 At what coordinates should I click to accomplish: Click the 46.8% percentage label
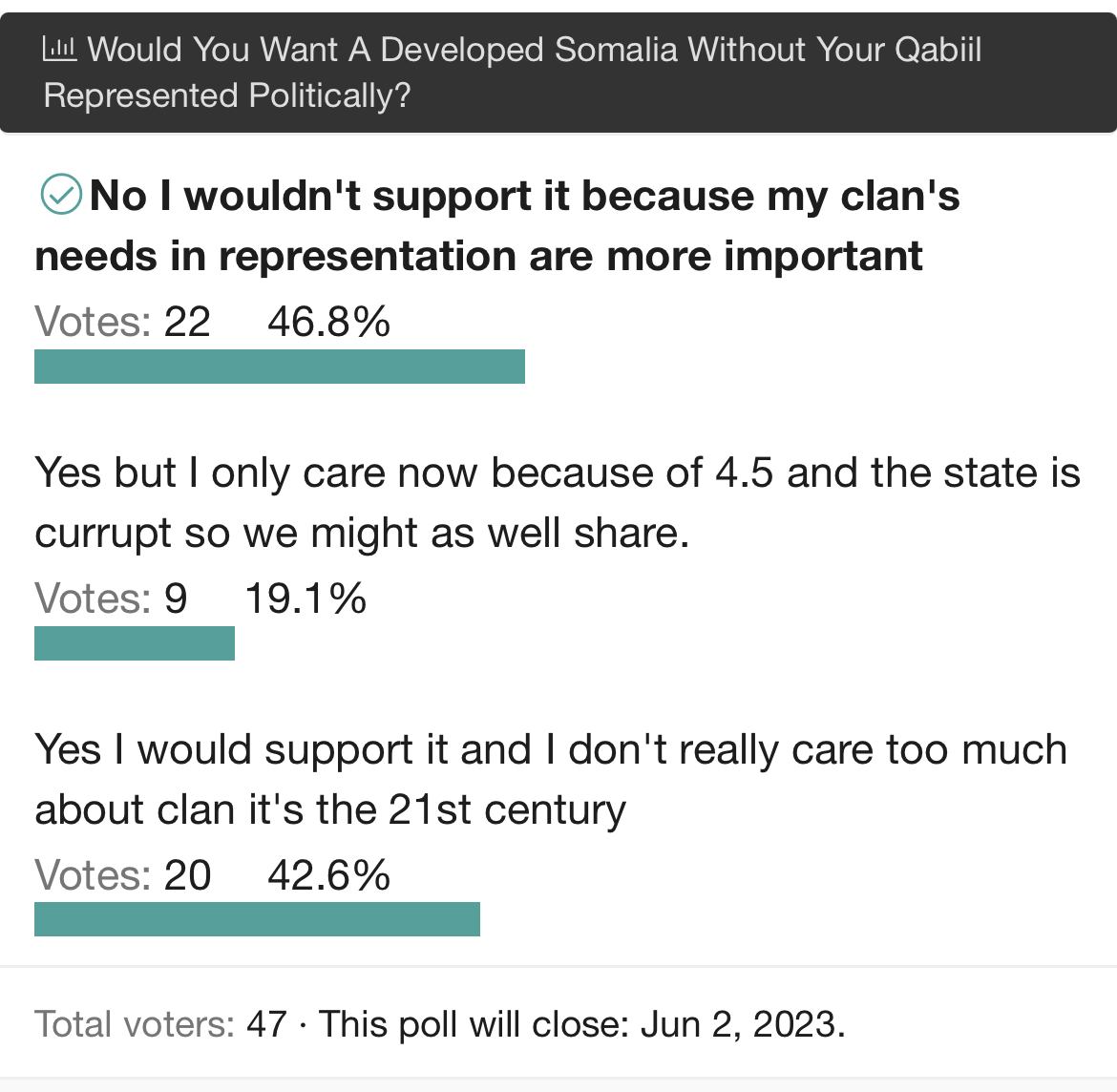point(329,322)
